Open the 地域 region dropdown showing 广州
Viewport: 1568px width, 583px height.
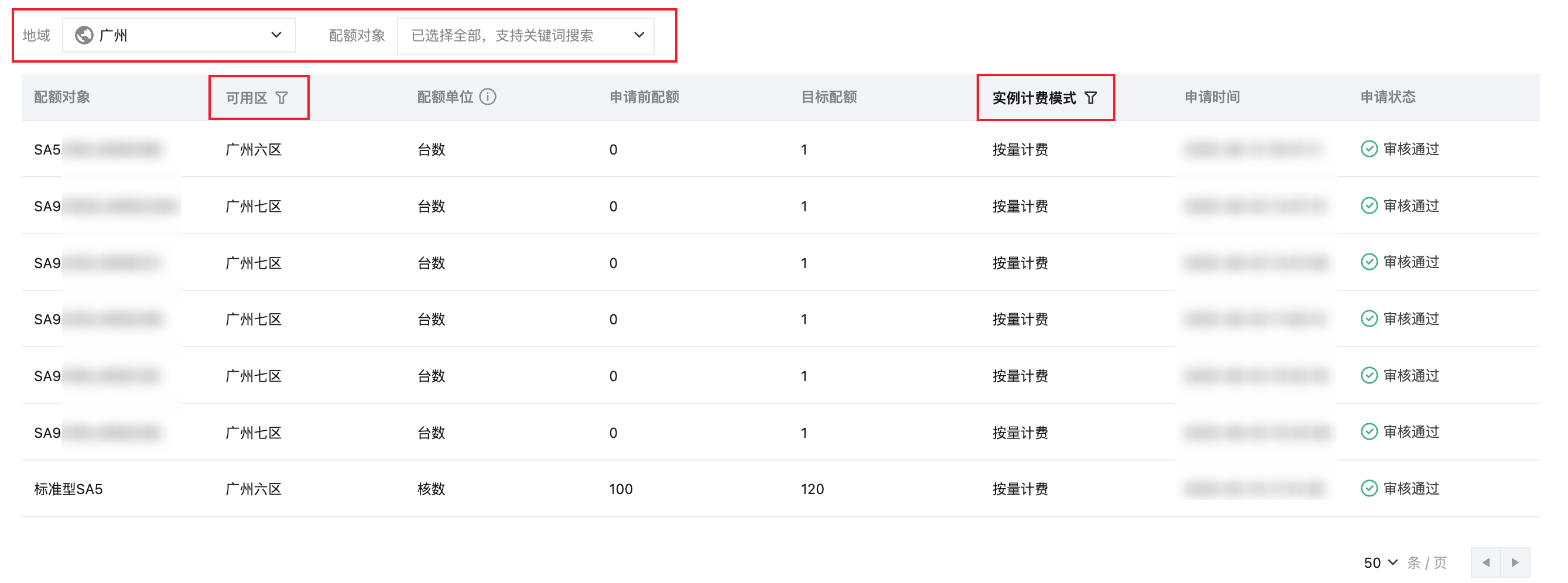click(179, 35)
